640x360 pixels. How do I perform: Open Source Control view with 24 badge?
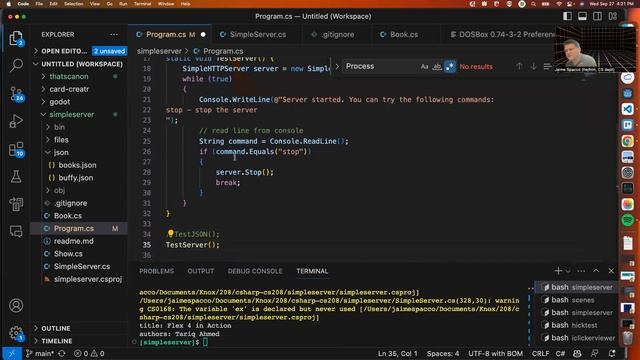pos(16,93)
